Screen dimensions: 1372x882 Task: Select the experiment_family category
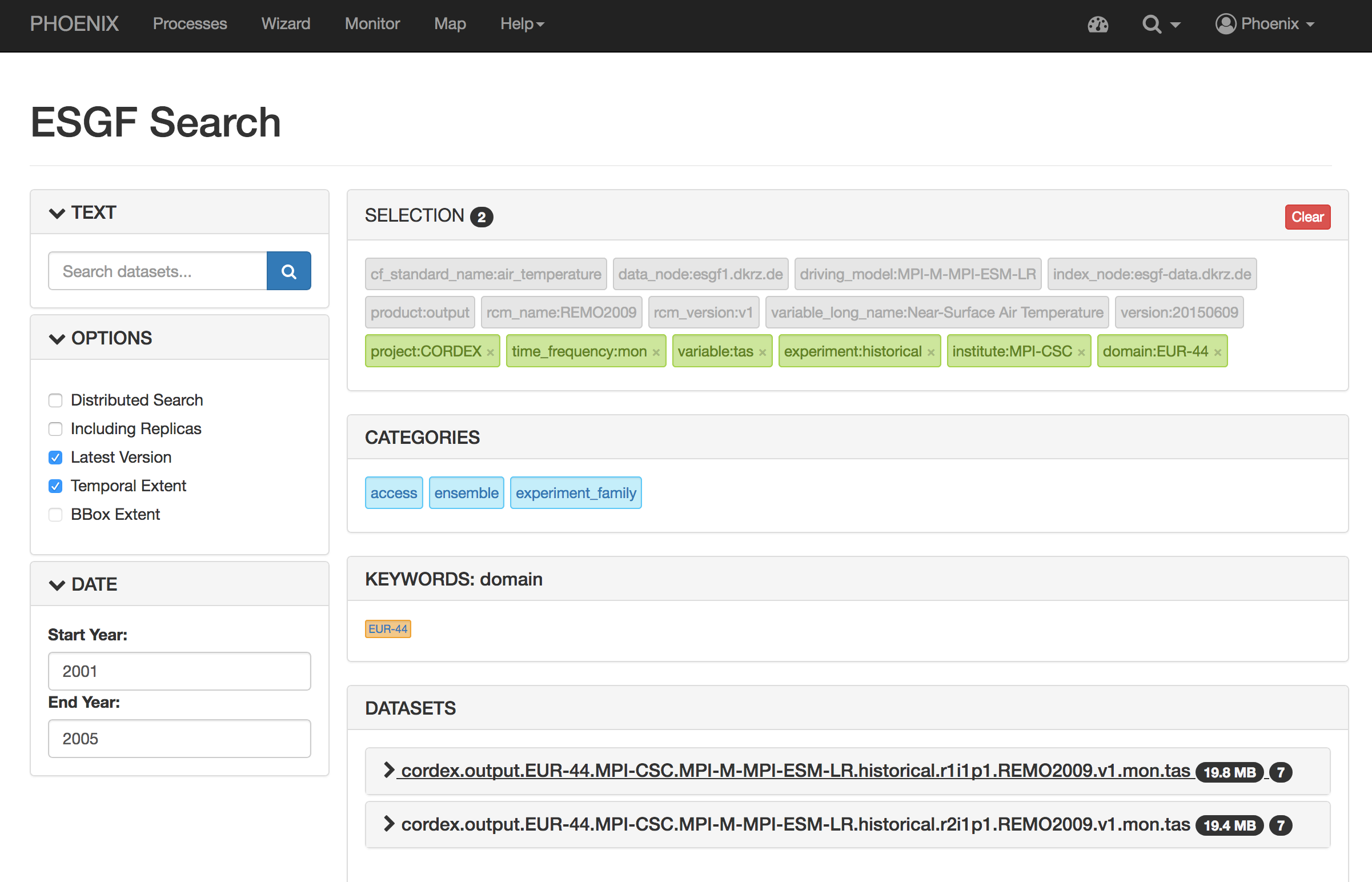coord(576,493)
